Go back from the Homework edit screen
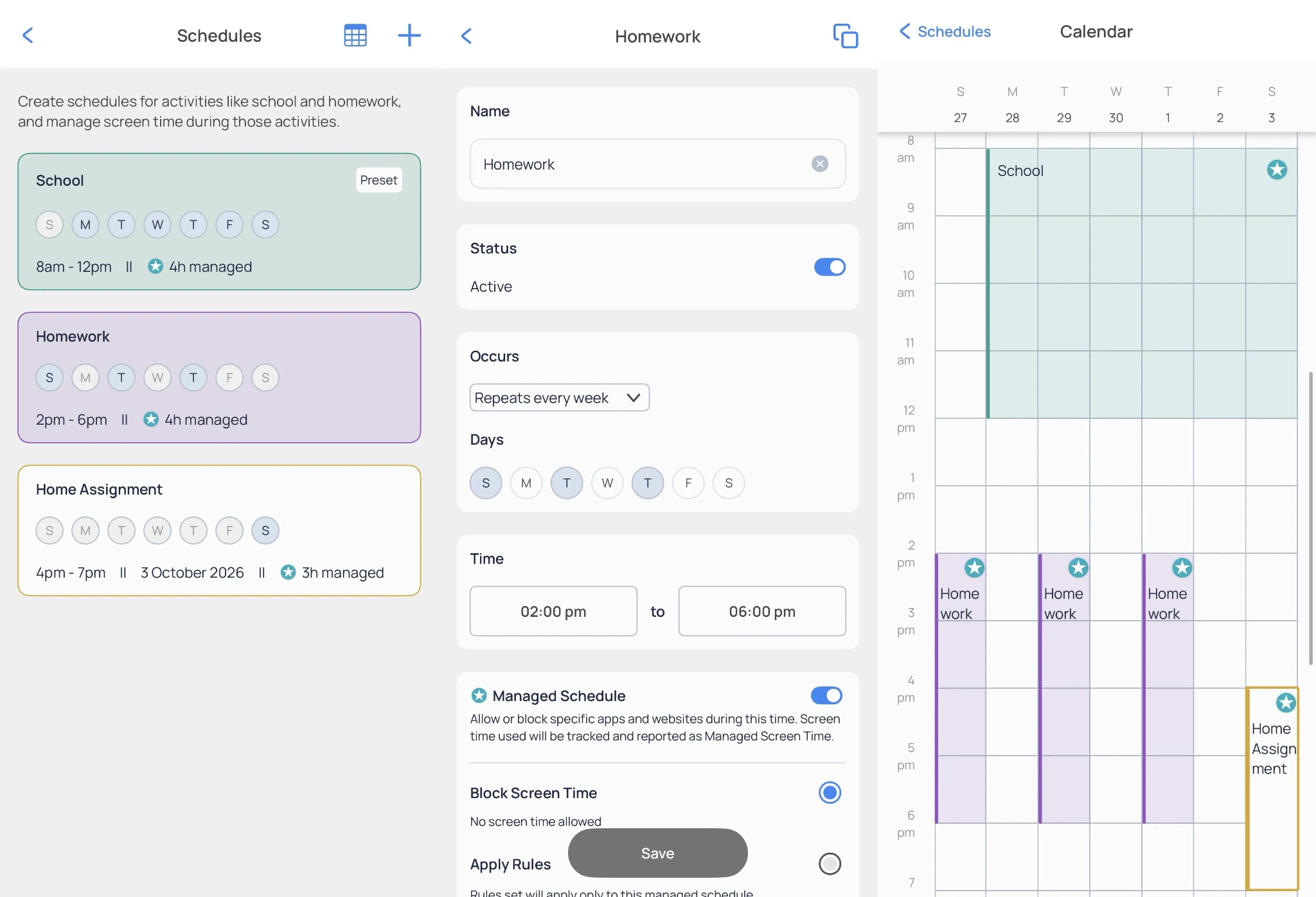Viewport: 1316px width, 897px height. [467, 36]
